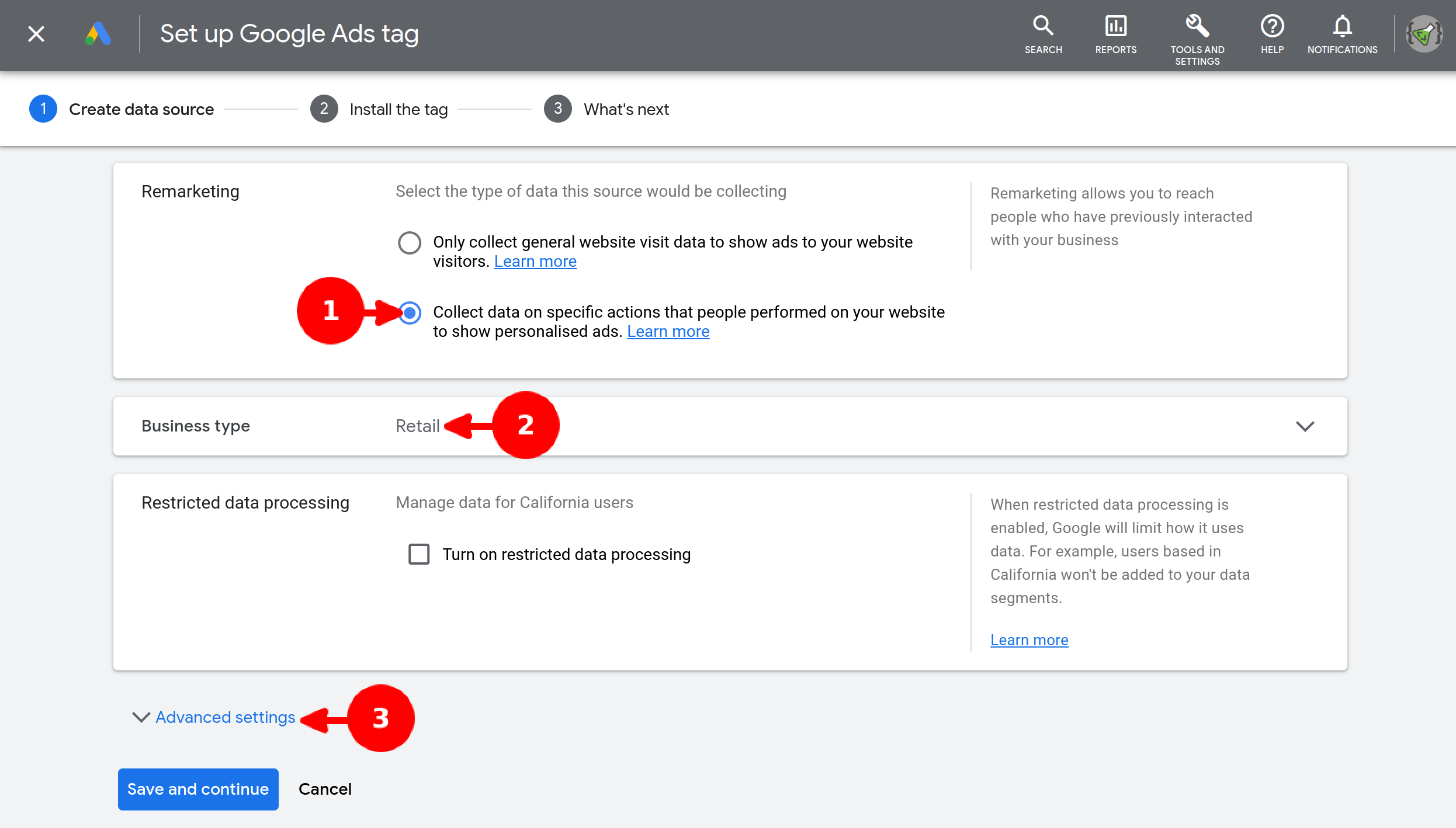Enable 'Turn on restricted data processing' checkbox
Image resolution: width=1456 pixels, height=828 pixels.
coord(419,554)
